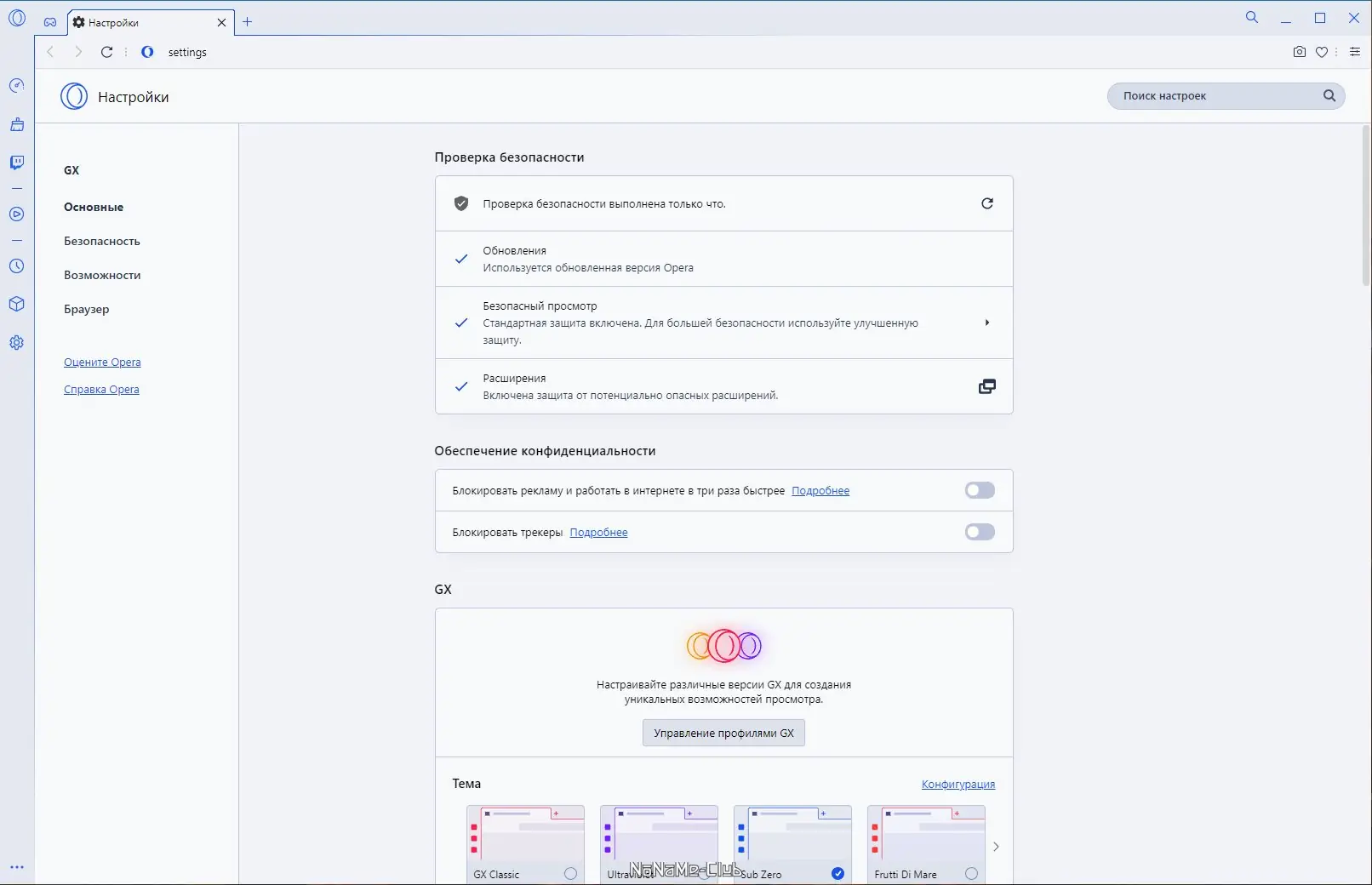Viewport: 1372px width, 885px height.
Task: Toggle Блокировать рекламу switch
Action: coord(980,490)
